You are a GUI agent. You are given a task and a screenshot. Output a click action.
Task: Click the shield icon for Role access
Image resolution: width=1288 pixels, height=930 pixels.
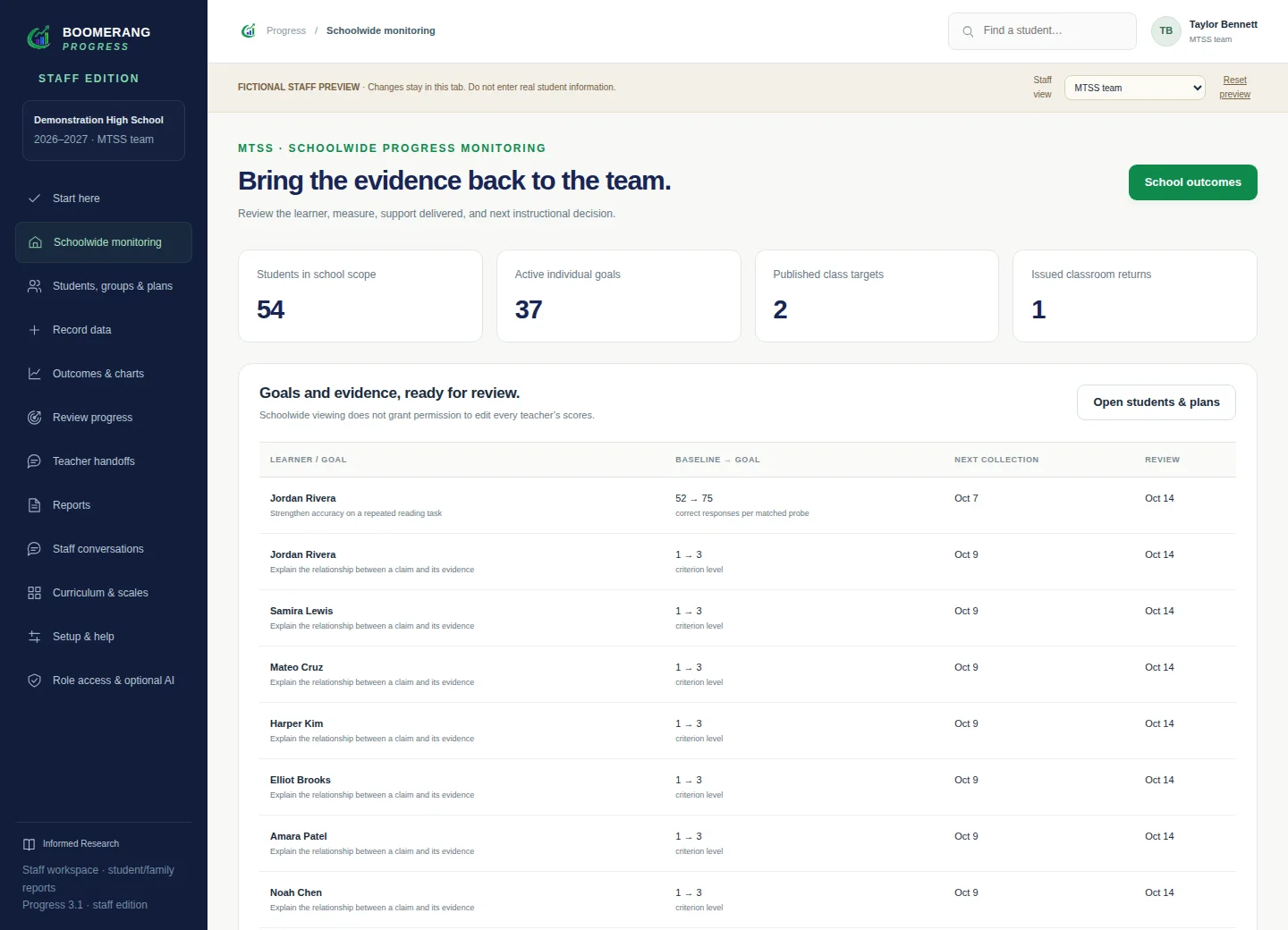(34, 681)
